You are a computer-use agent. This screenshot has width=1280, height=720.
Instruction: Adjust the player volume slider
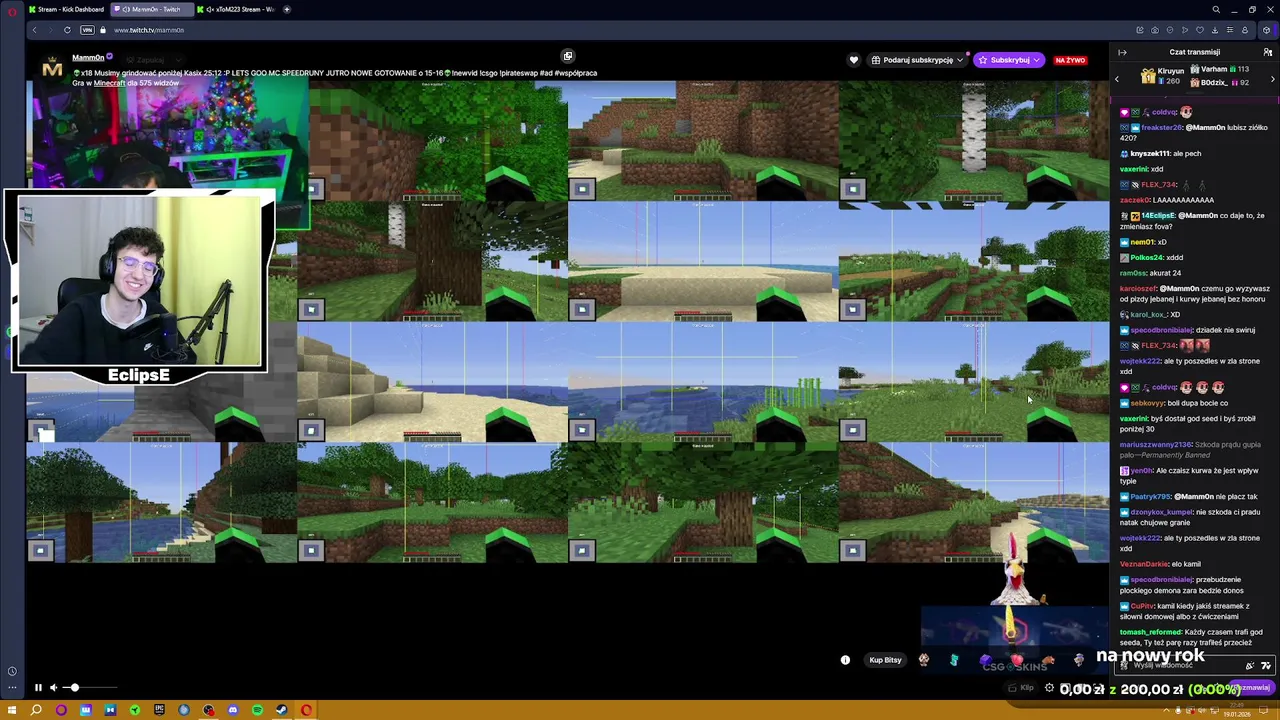(91, 687)
